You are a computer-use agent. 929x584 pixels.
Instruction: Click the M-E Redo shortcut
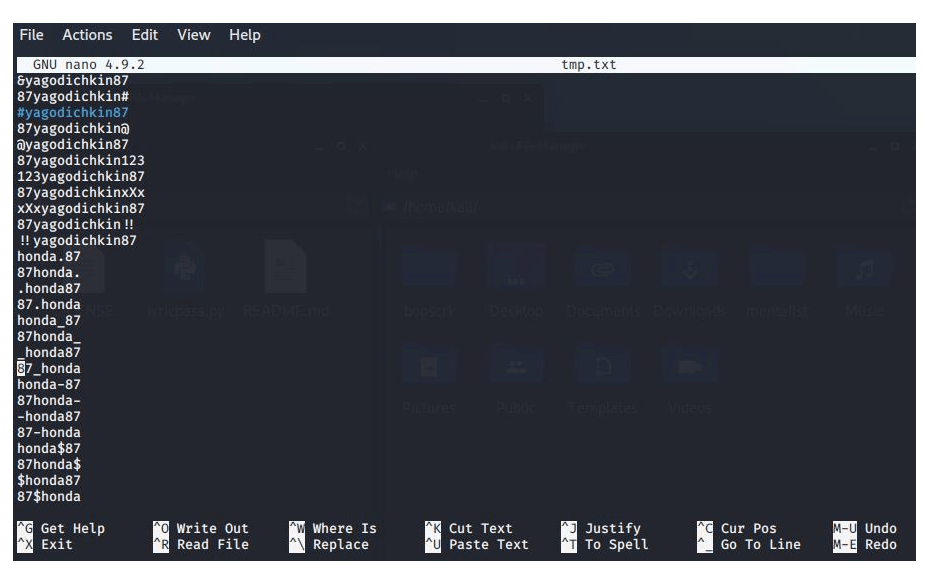click(x=865, y=544)
